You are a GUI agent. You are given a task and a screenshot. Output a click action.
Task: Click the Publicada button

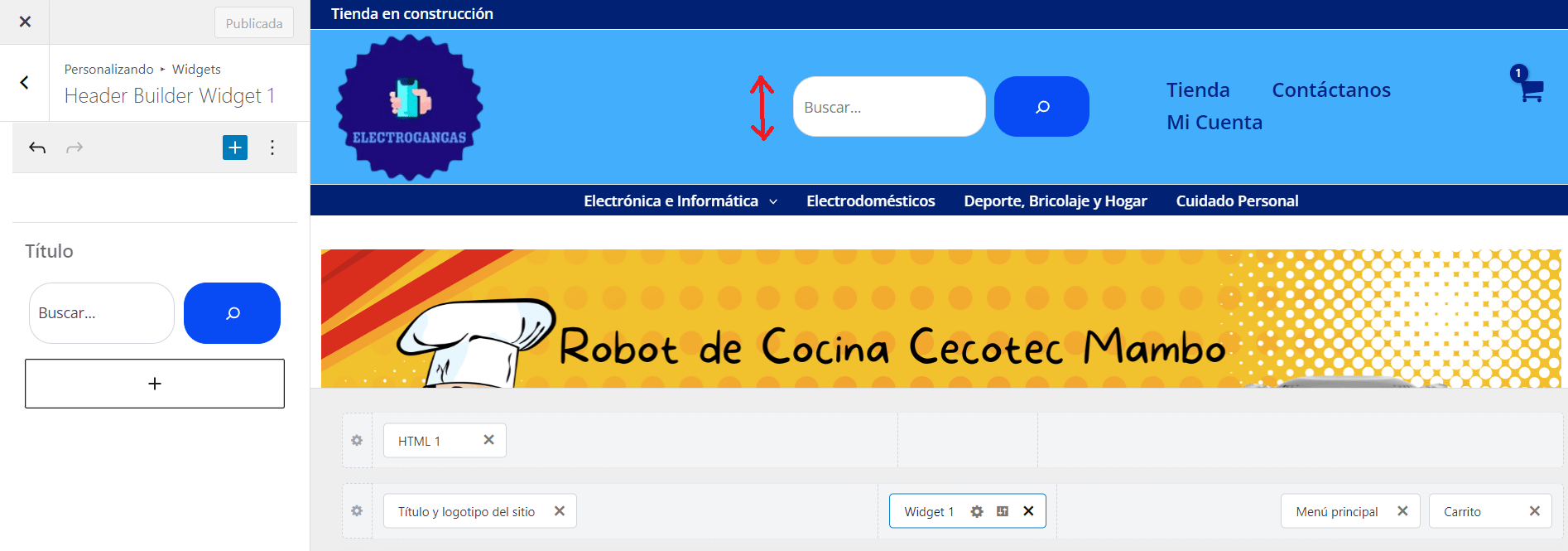[x=254, y=23]
